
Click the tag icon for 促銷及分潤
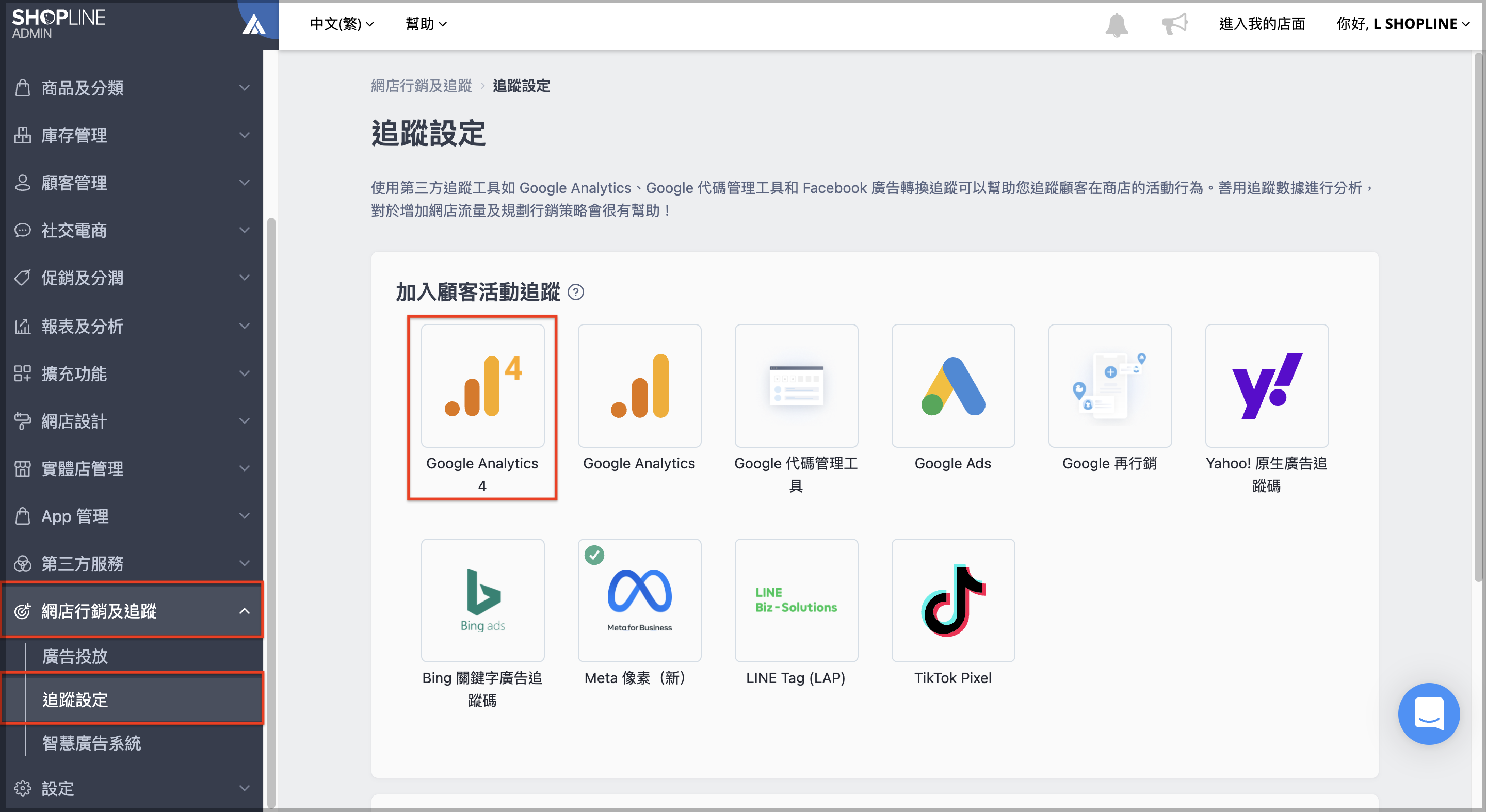(x=23, y=278)
